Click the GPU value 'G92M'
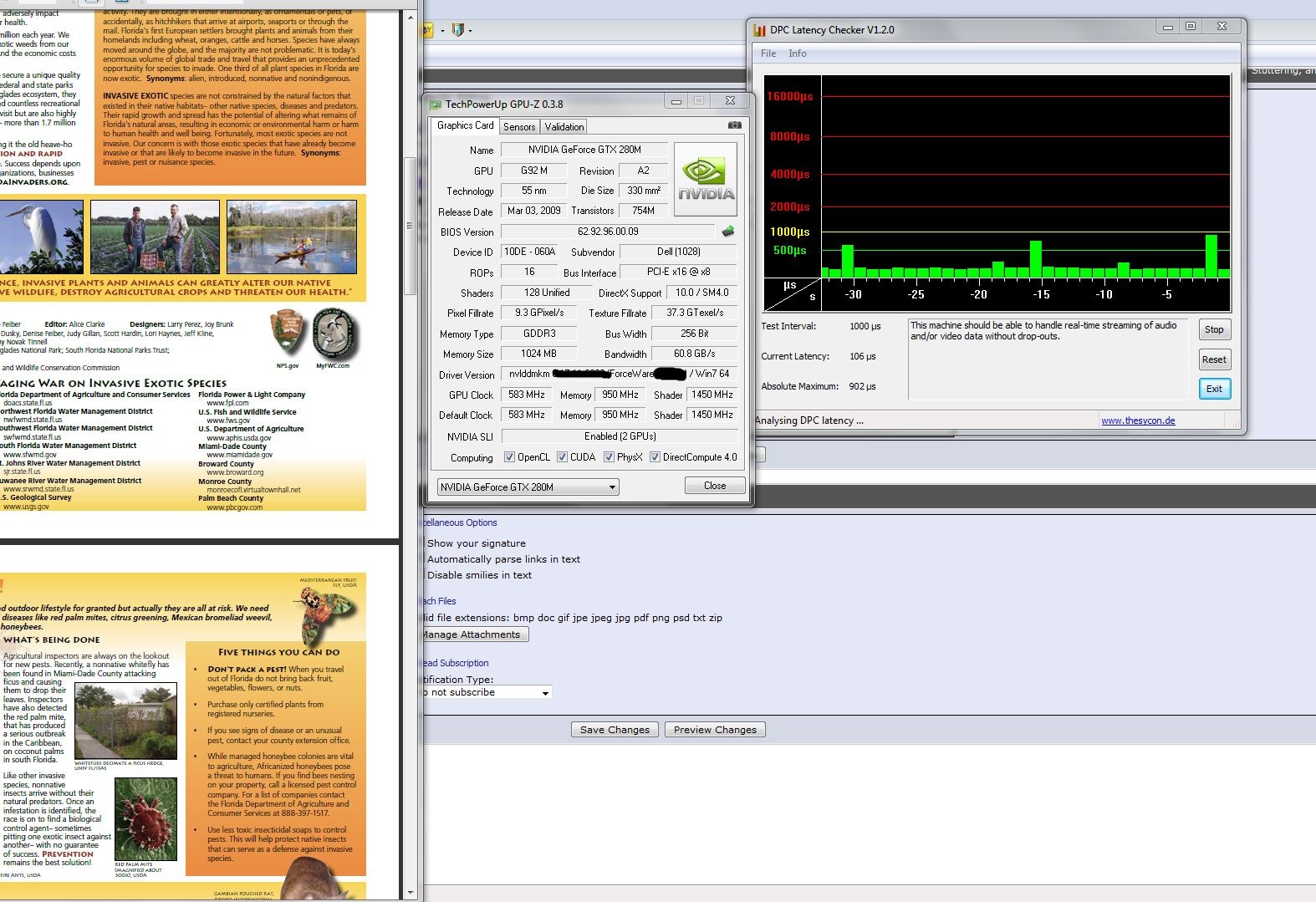1316x902 pixels. [x=534, y=171]
